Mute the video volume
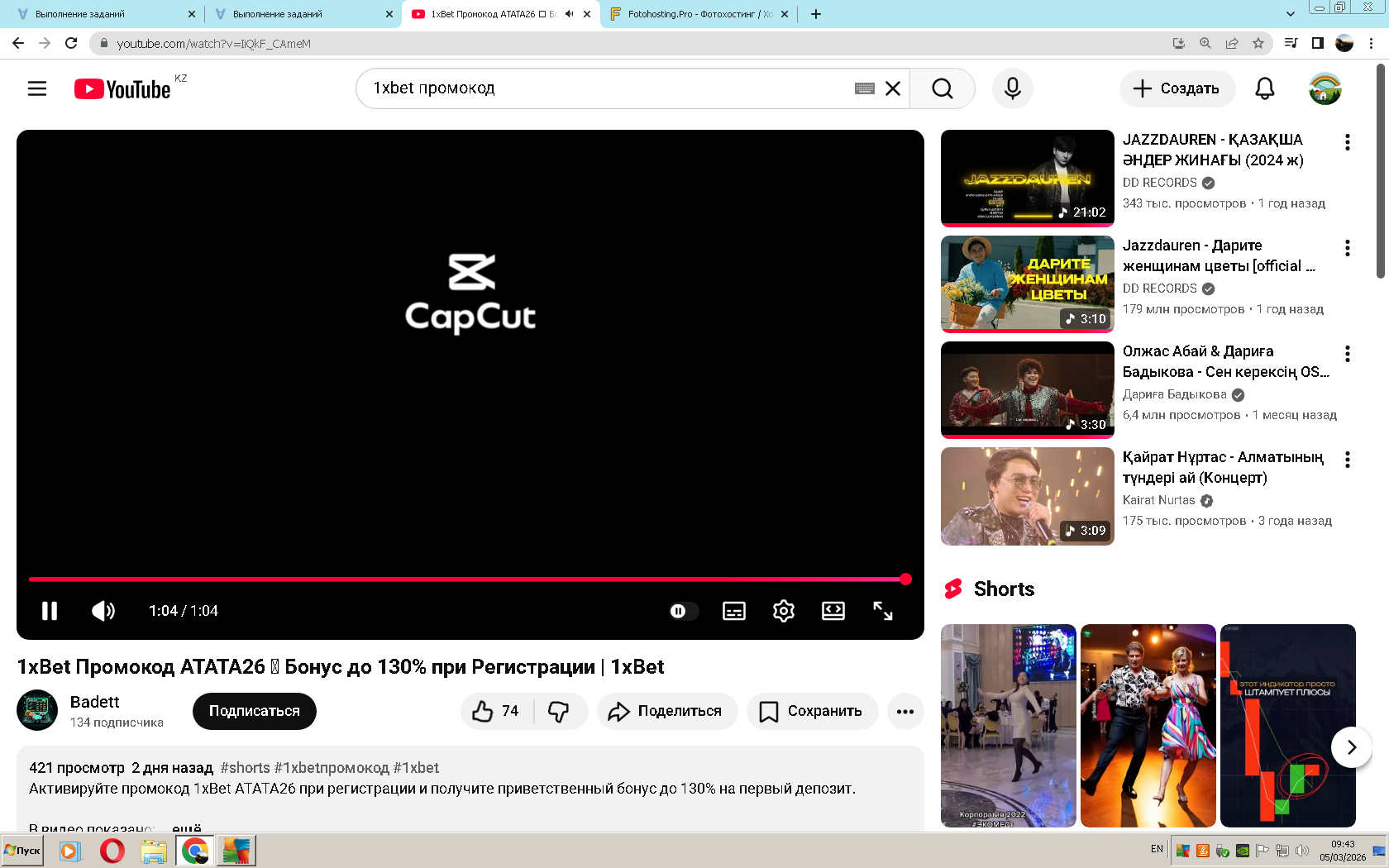Image resolution: width=1389 pixels, height=868 pixels. point(103,611)
